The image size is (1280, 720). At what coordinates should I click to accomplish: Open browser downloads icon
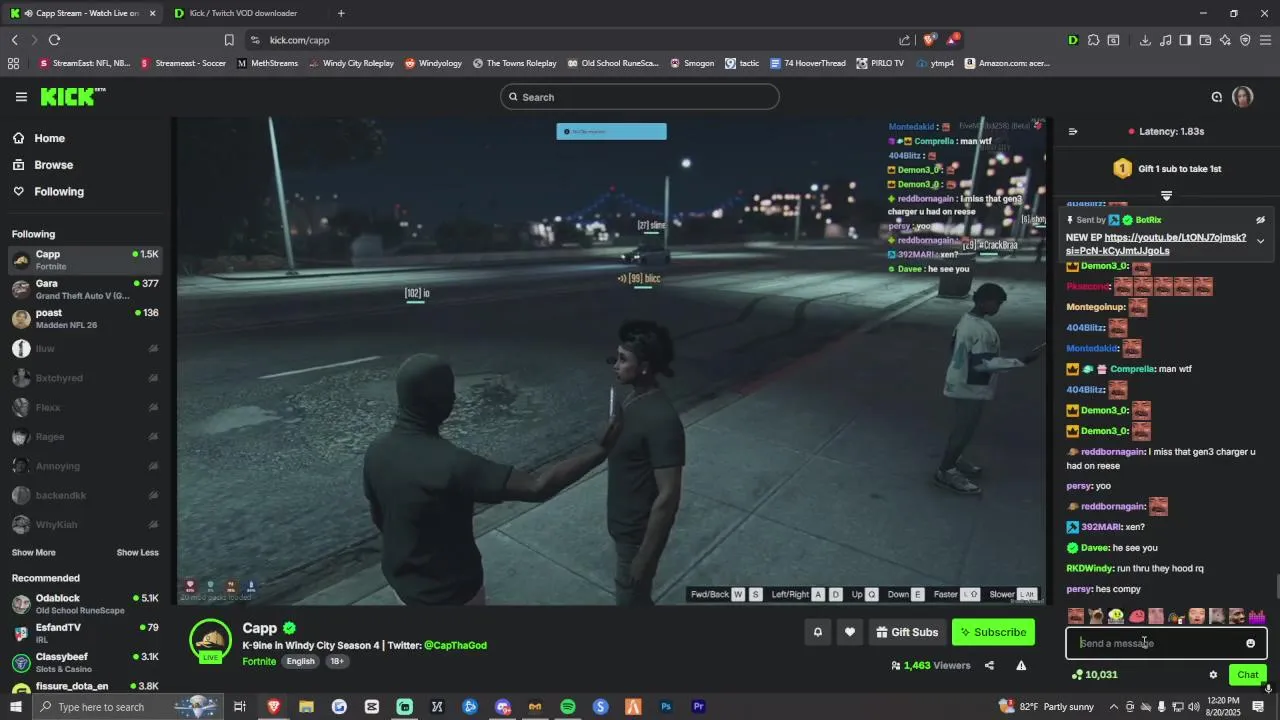click(x=1145, y=40)
